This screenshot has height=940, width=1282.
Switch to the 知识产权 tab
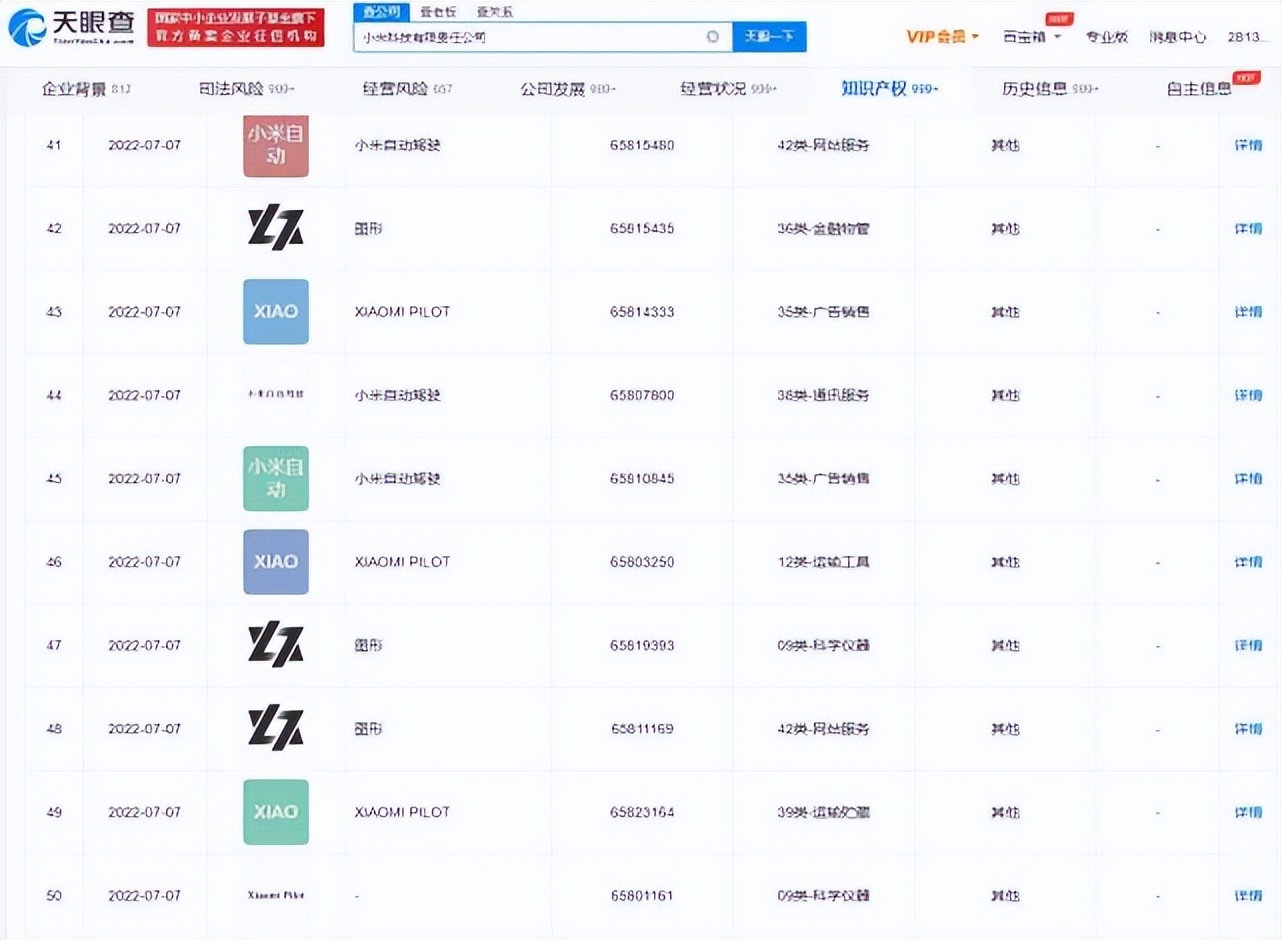click(889, 89)
